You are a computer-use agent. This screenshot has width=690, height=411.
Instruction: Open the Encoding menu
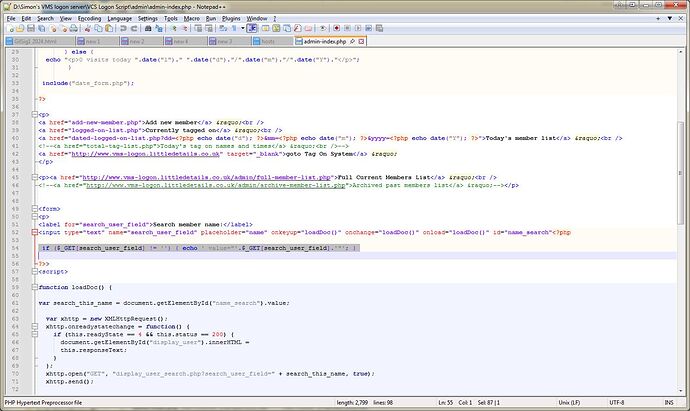[89, 18]
